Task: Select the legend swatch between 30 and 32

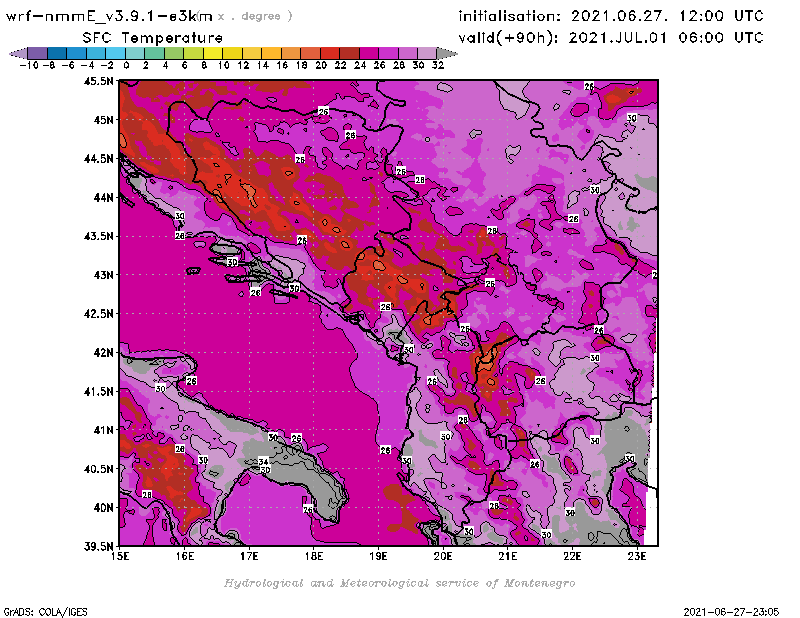Action: tap(427, 53)
